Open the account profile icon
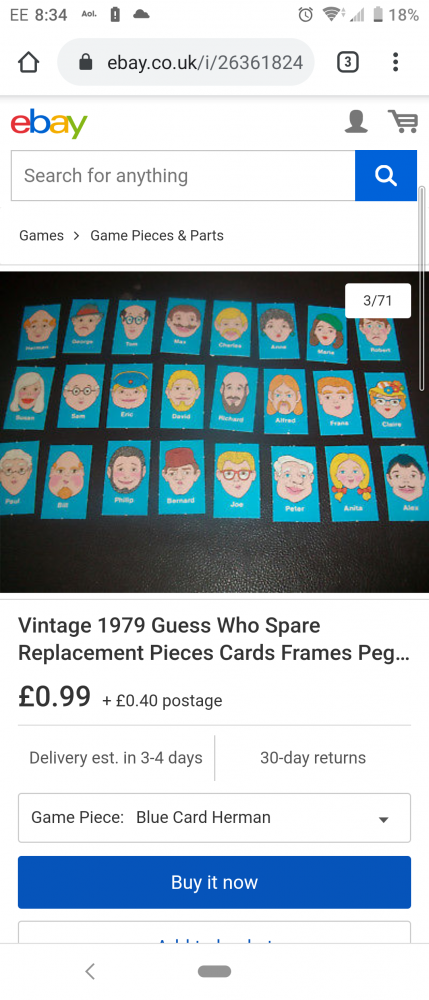This screenshot has height=1000, width=429. pyautogui.click(x=356, y=122)
